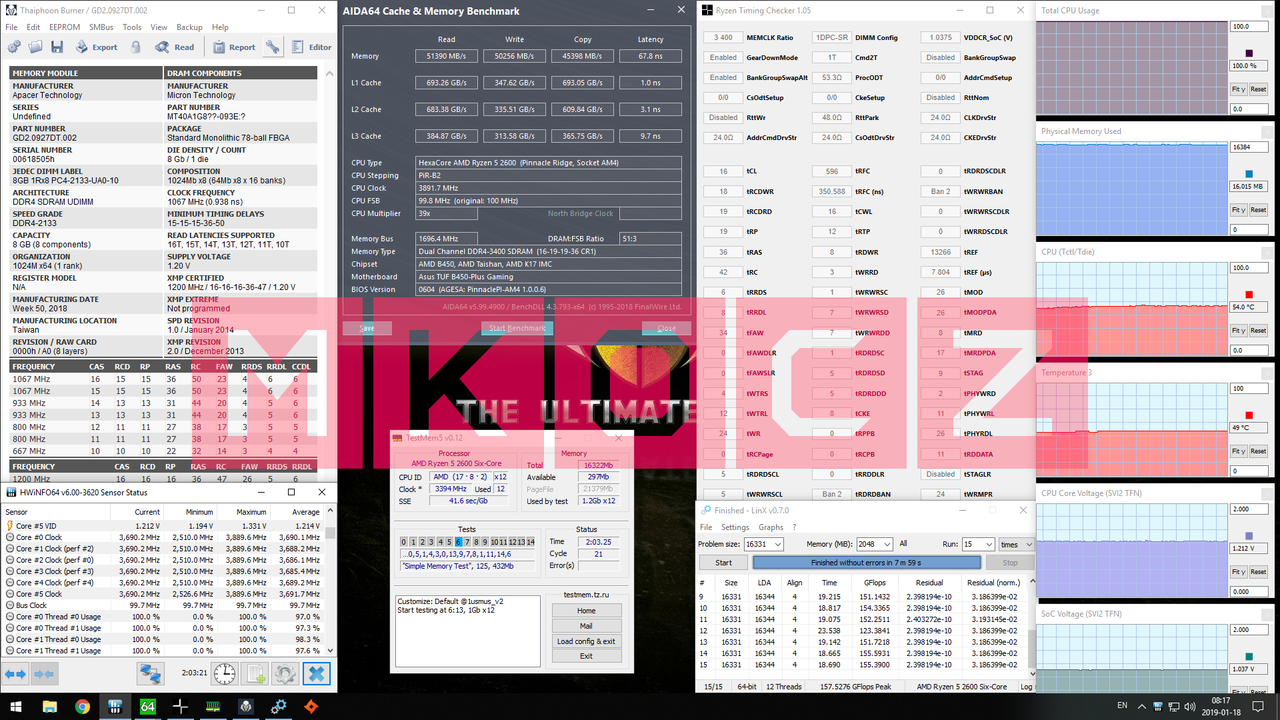Click teal color swatch on SoC Voltage graph

coord(1248,657)
